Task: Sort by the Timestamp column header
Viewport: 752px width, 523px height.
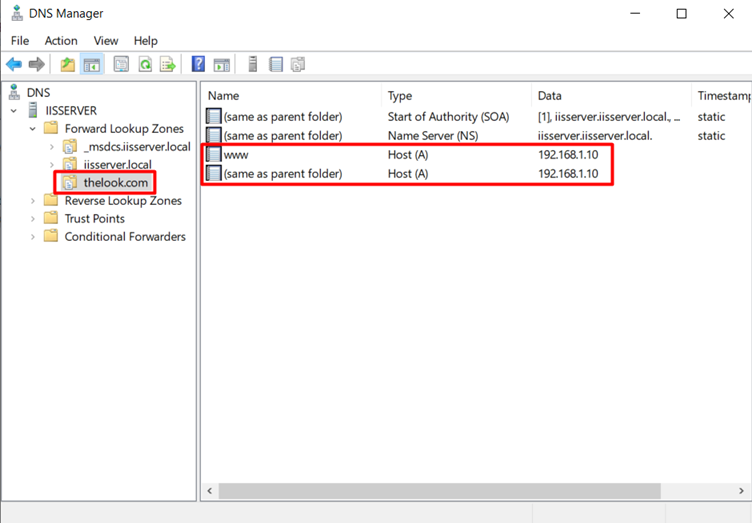Action: pos(722,95)
